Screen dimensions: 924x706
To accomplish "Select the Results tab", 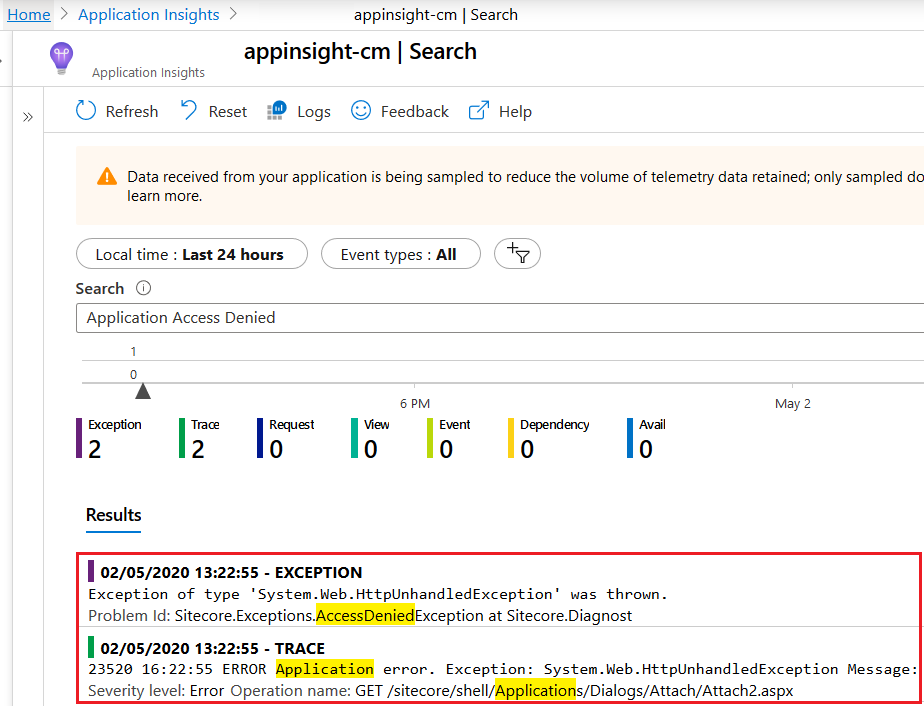I will click(x=114, y=515).
